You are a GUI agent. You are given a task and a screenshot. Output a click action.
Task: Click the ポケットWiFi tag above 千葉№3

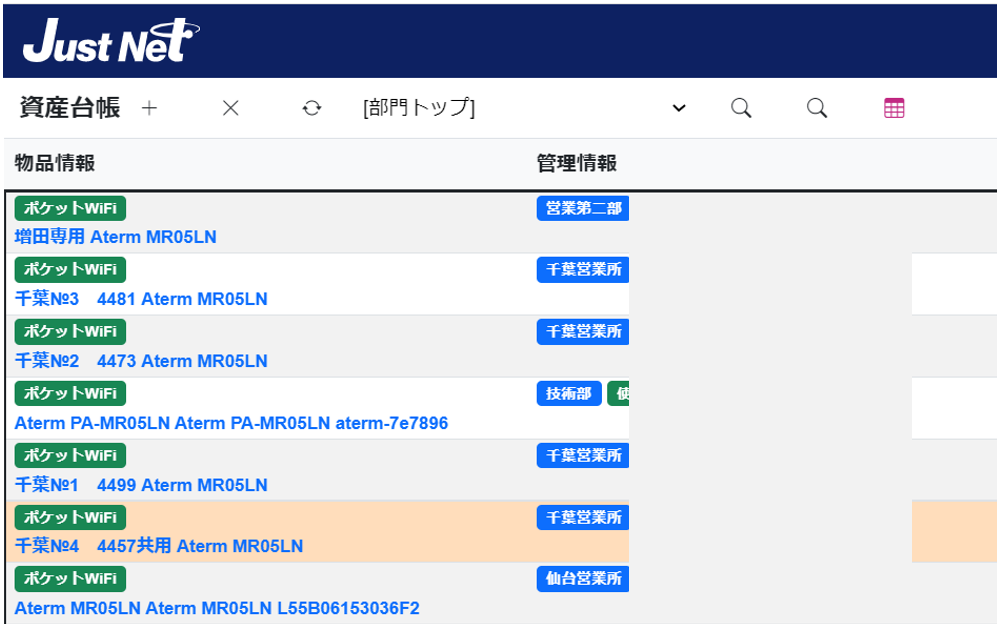tap(71, 270)
